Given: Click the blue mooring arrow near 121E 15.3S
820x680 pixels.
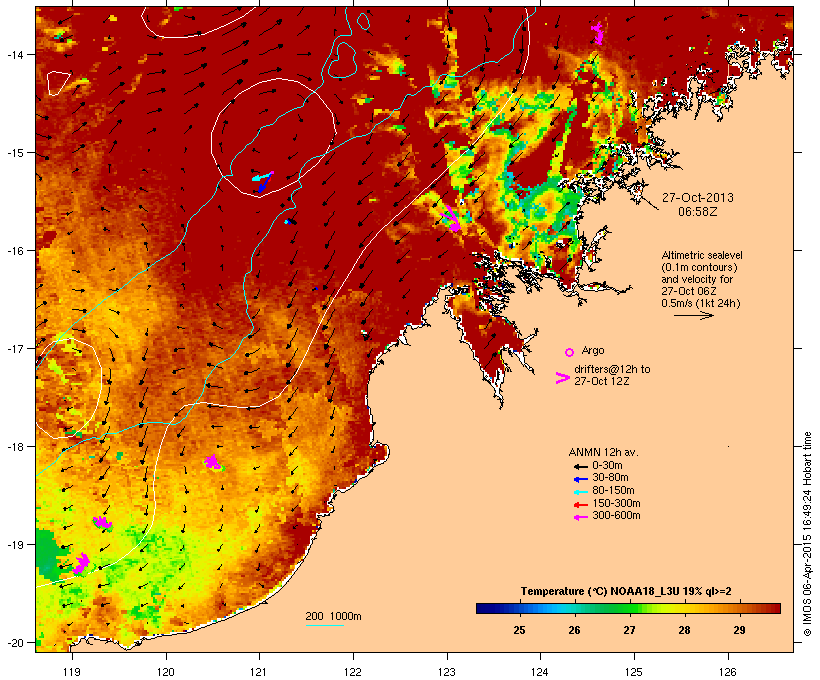Looking at the screenshot, I should click(265, 183).
